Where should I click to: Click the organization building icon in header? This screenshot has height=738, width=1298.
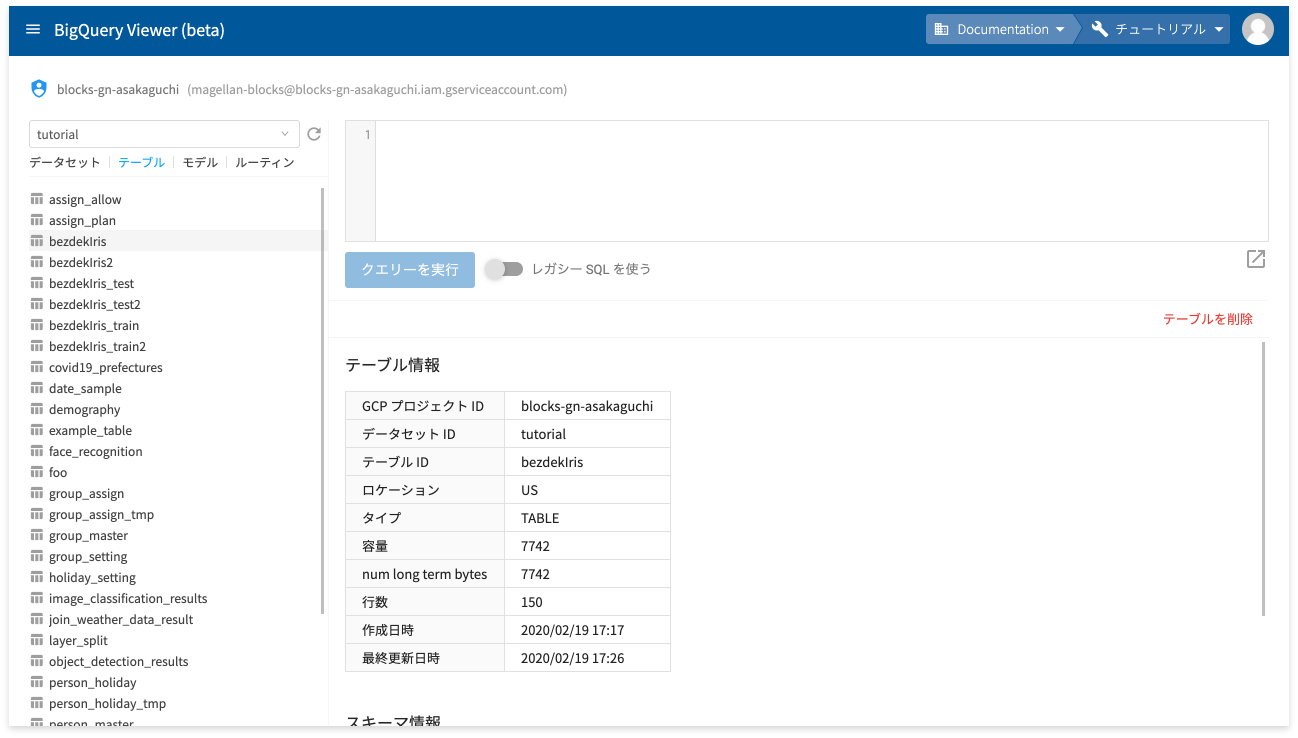pos(941,29)
